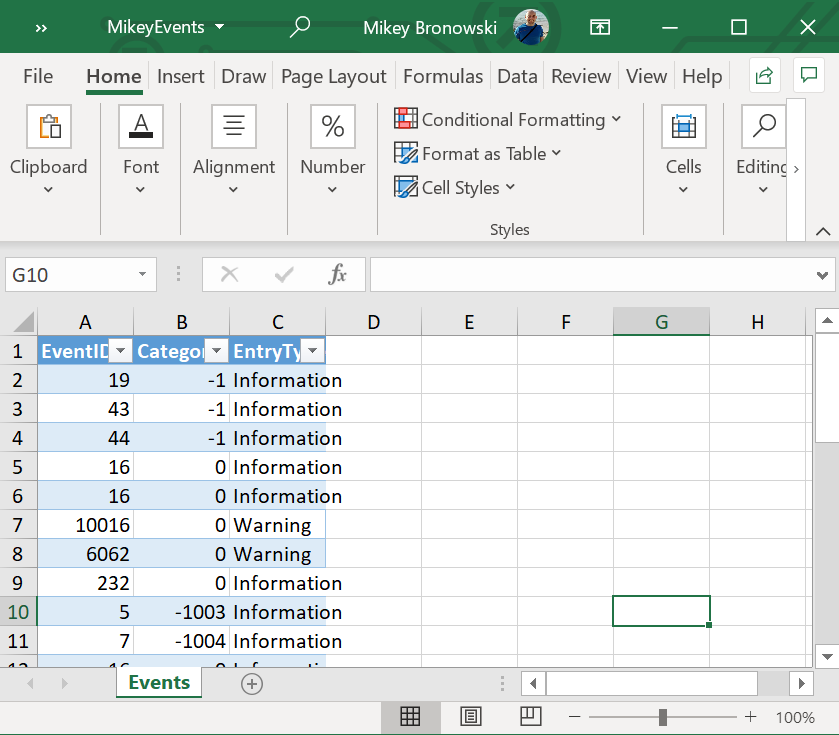Open the Comments speech bubble icon
839x735 pixels.
coord(808,76)
